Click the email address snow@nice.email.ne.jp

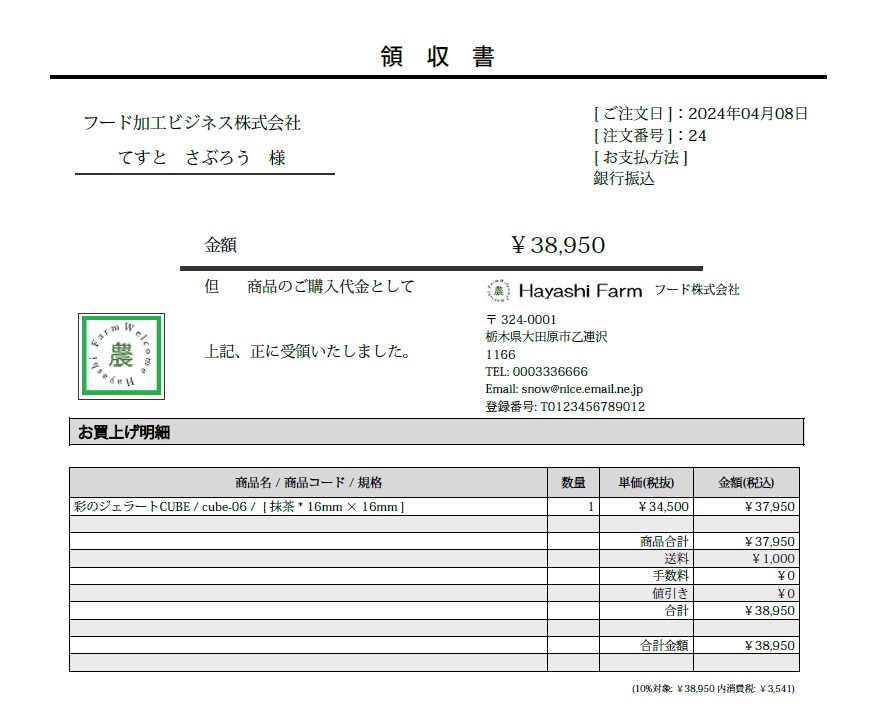coord(582,389)
